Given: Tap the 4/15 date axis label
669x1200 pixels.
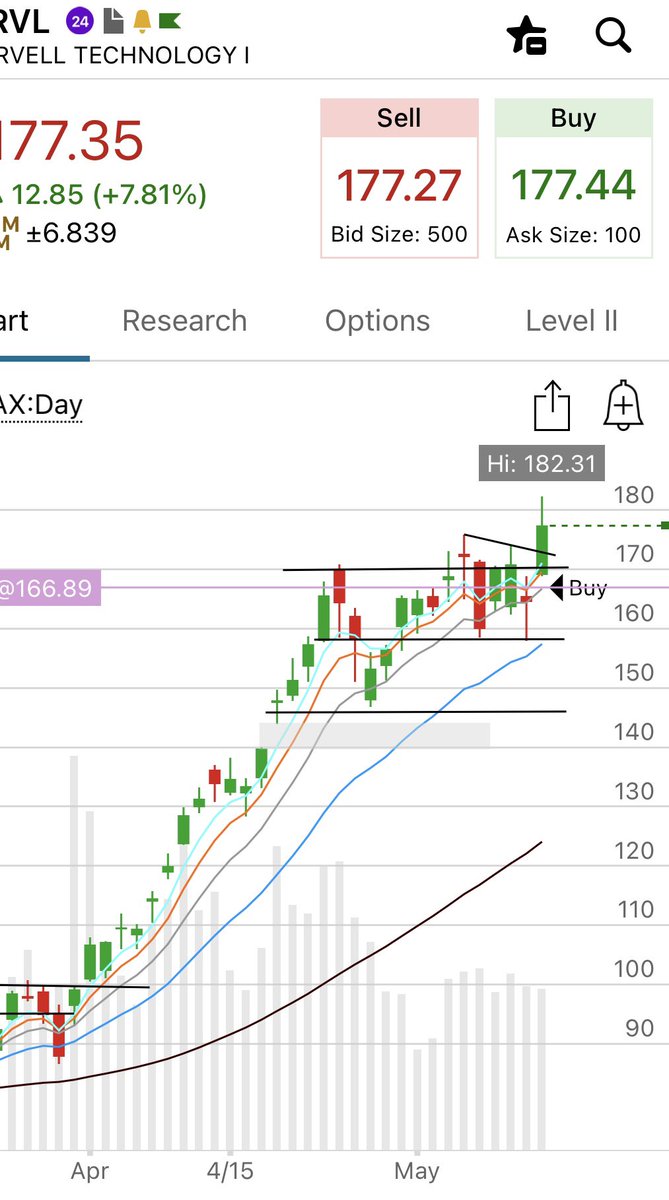Looking at the screenshot, I should click(x=230, y=1170).
